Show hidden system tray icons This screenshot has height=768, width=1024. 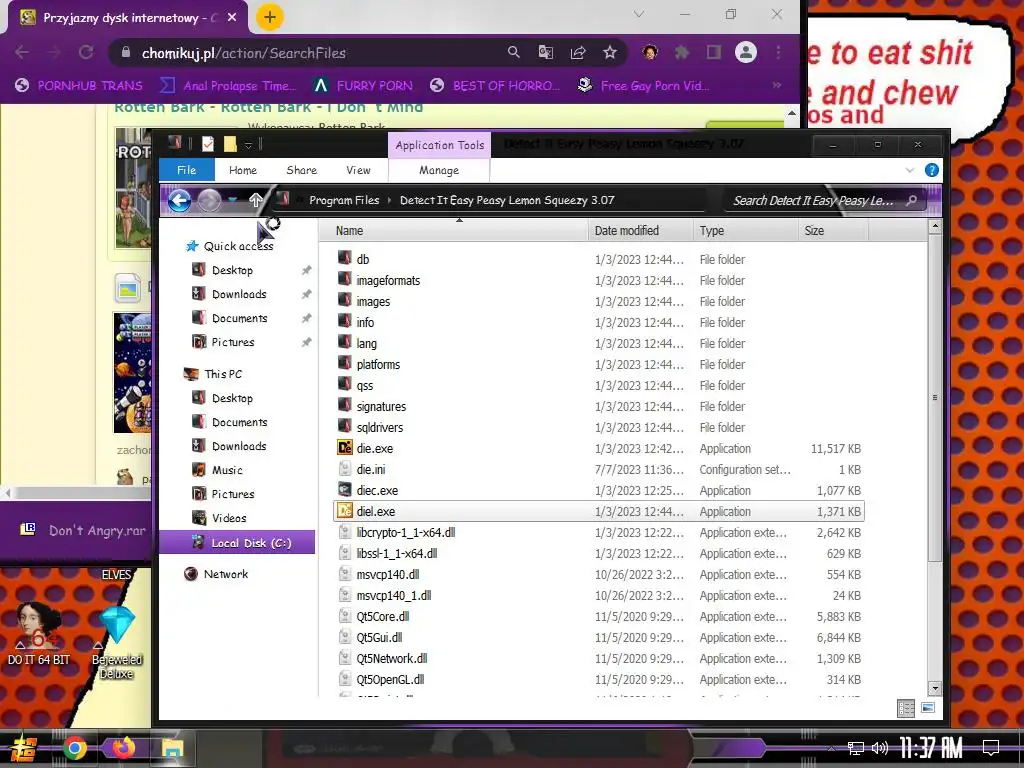831,748
